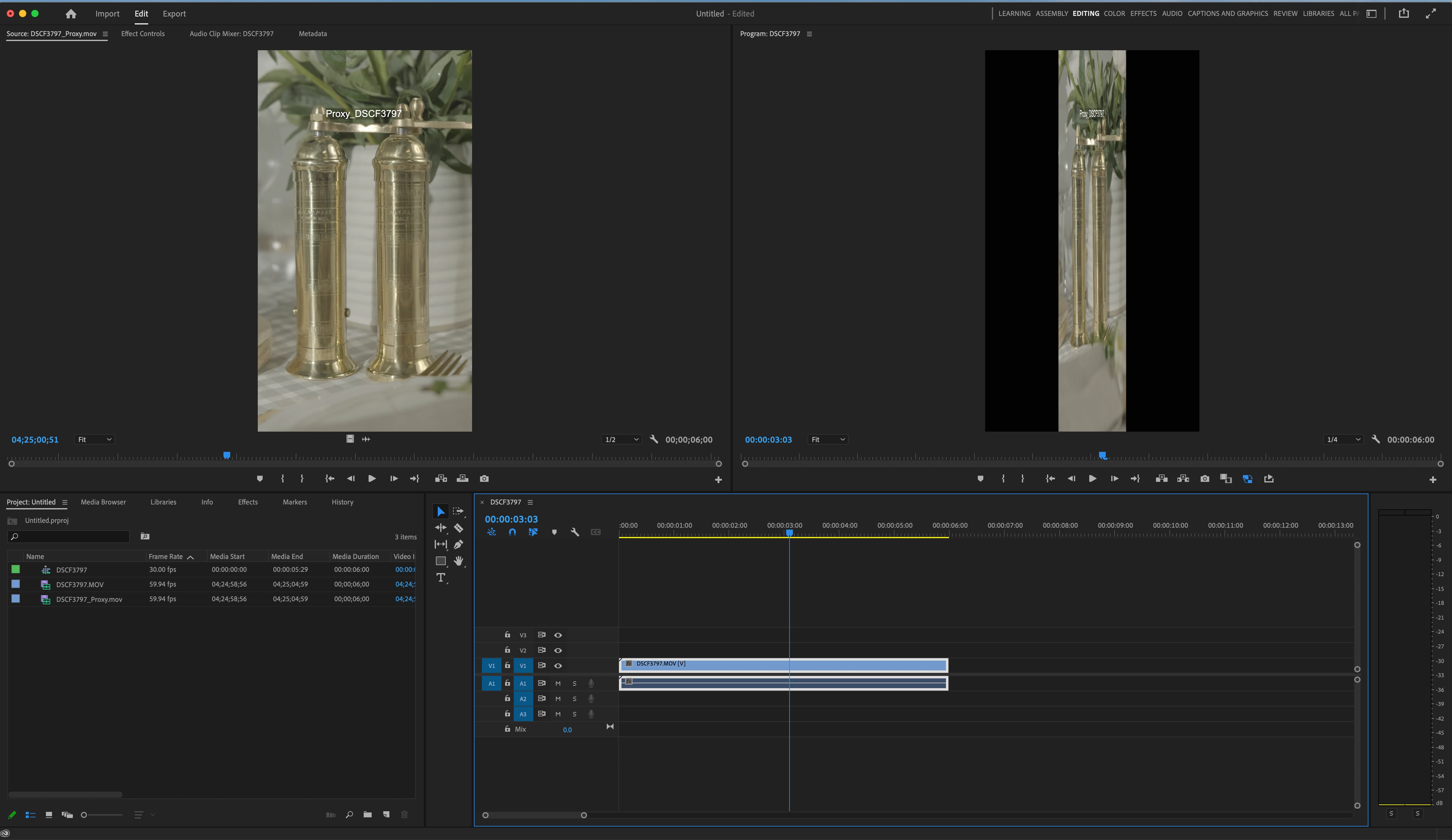Click Export Frame camera in Program monitor
The width and height of the screenshot is (1452, 840).
click(1204, 479)
